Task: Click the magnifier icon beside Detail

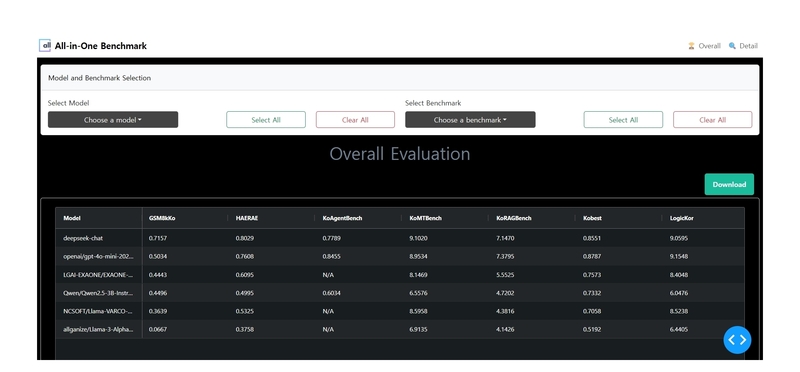Action: [x=732, y=46]
